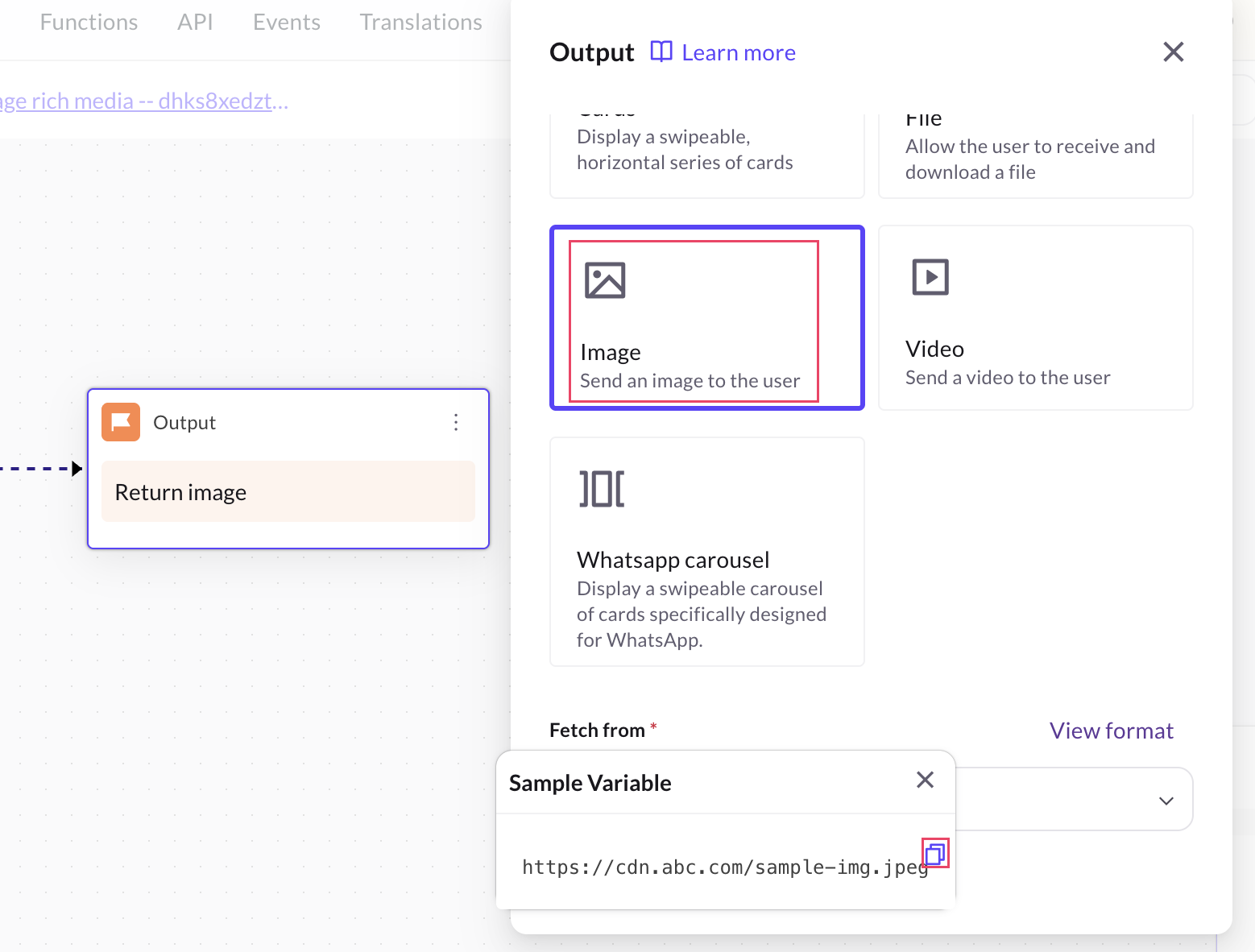Click the orange flag icon on Output node
The image size is (1255, 952).
(x=121, y=422)
